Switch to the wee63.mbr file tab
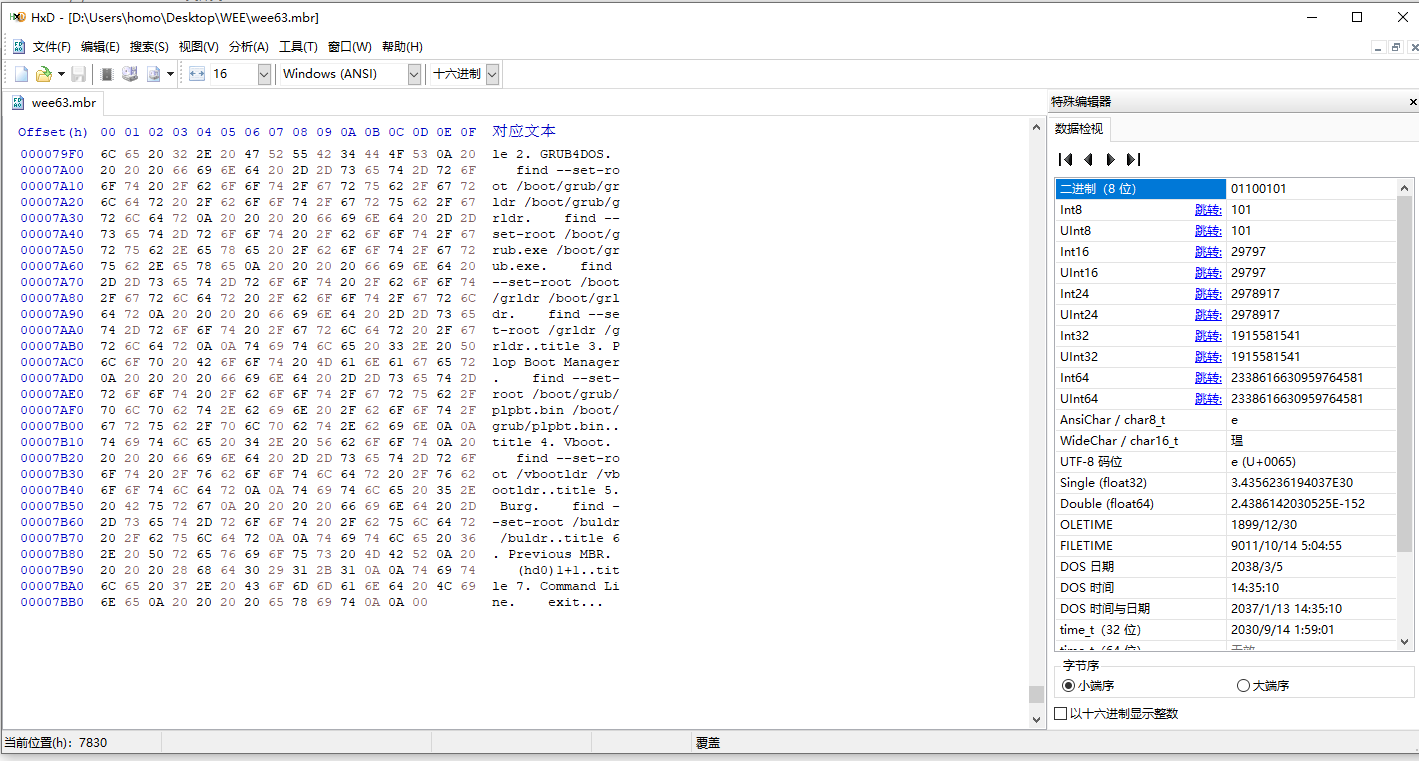 click(x=54, y=103)
